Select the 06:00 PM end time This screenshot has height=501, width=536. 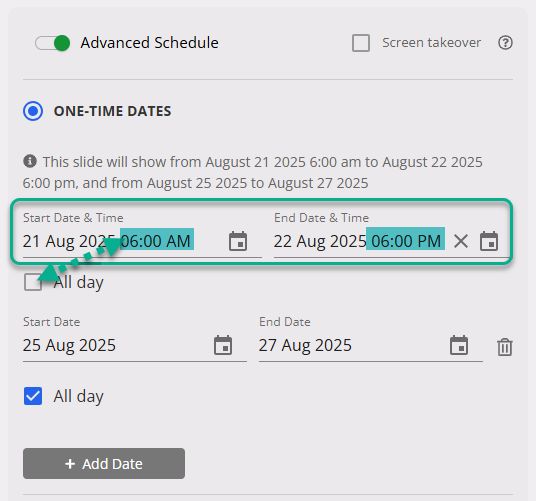point(405,241)
